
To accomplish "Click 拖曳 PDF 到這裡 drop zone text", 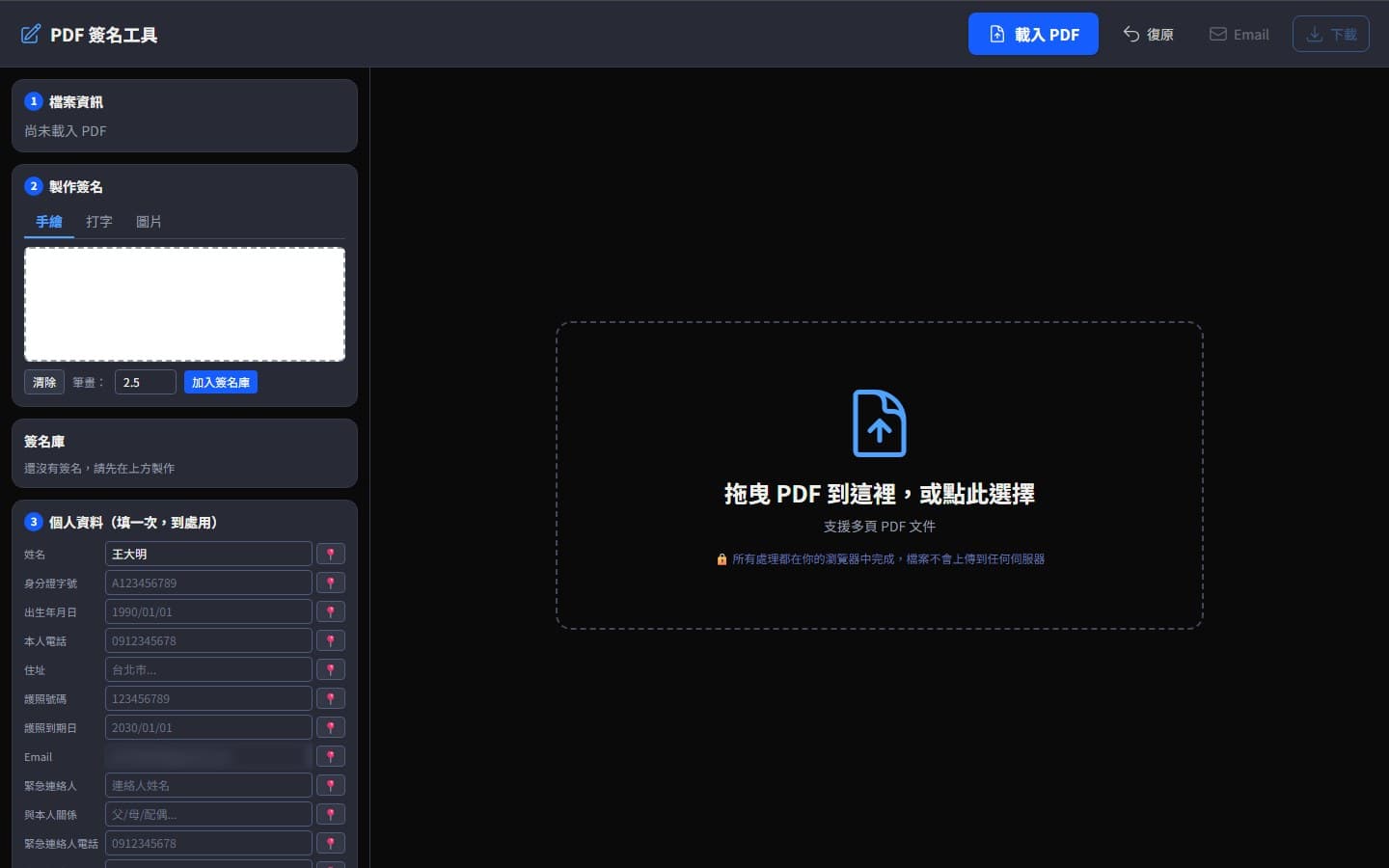I will point(880,494).
